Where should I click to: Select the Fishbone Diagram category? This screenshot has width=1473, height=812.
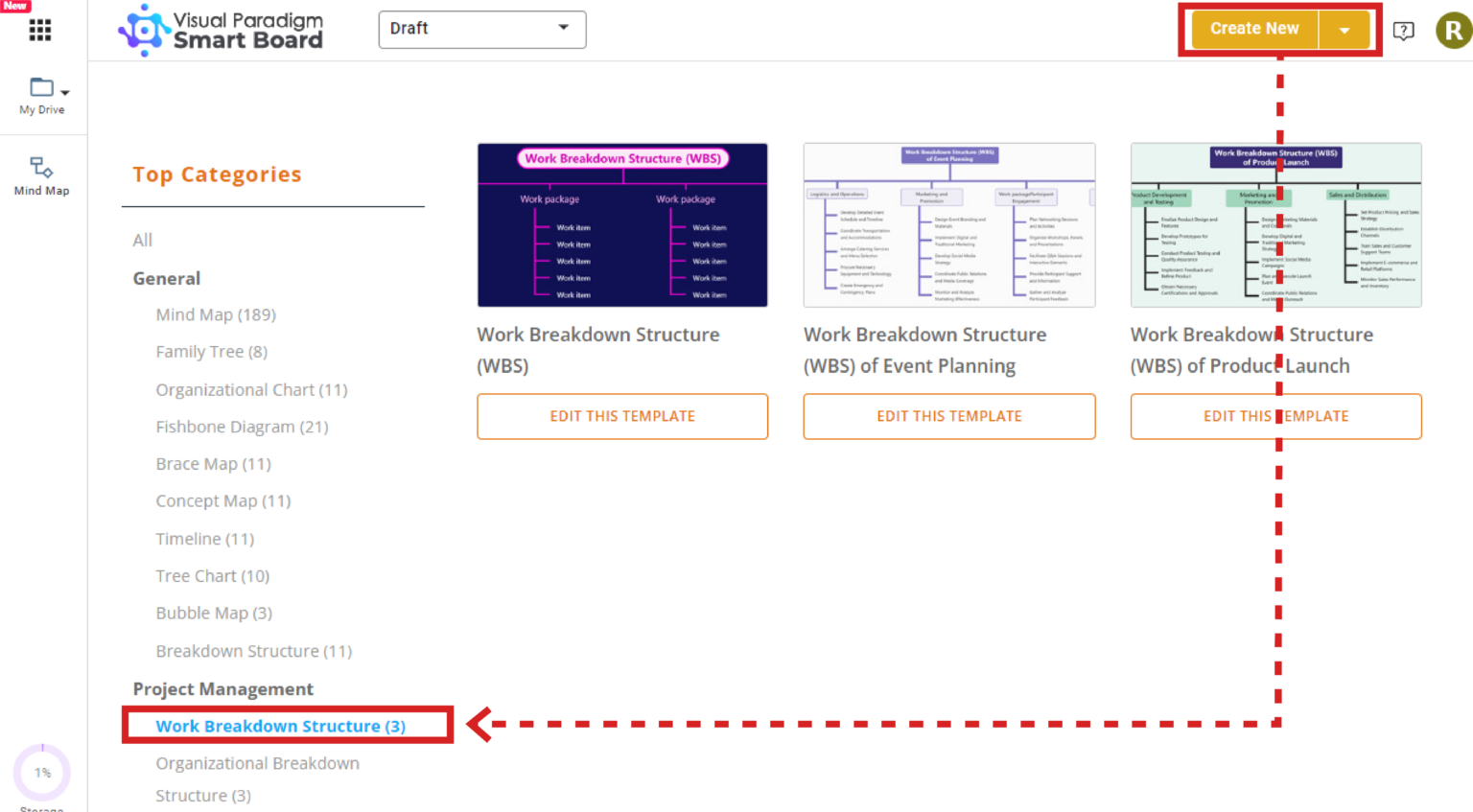[x=242, y=427]
